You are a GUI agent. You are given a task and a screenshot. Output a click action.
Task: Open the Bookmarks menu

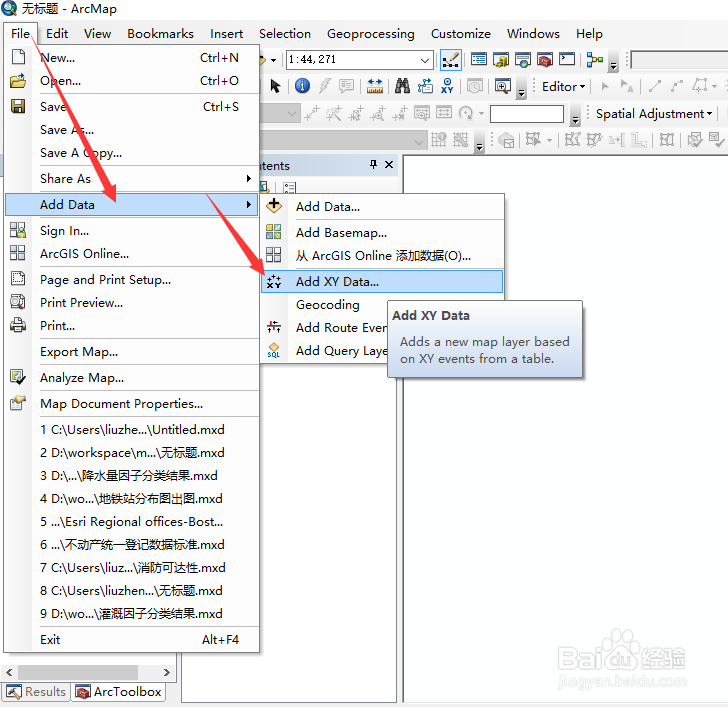click(160, 34)
